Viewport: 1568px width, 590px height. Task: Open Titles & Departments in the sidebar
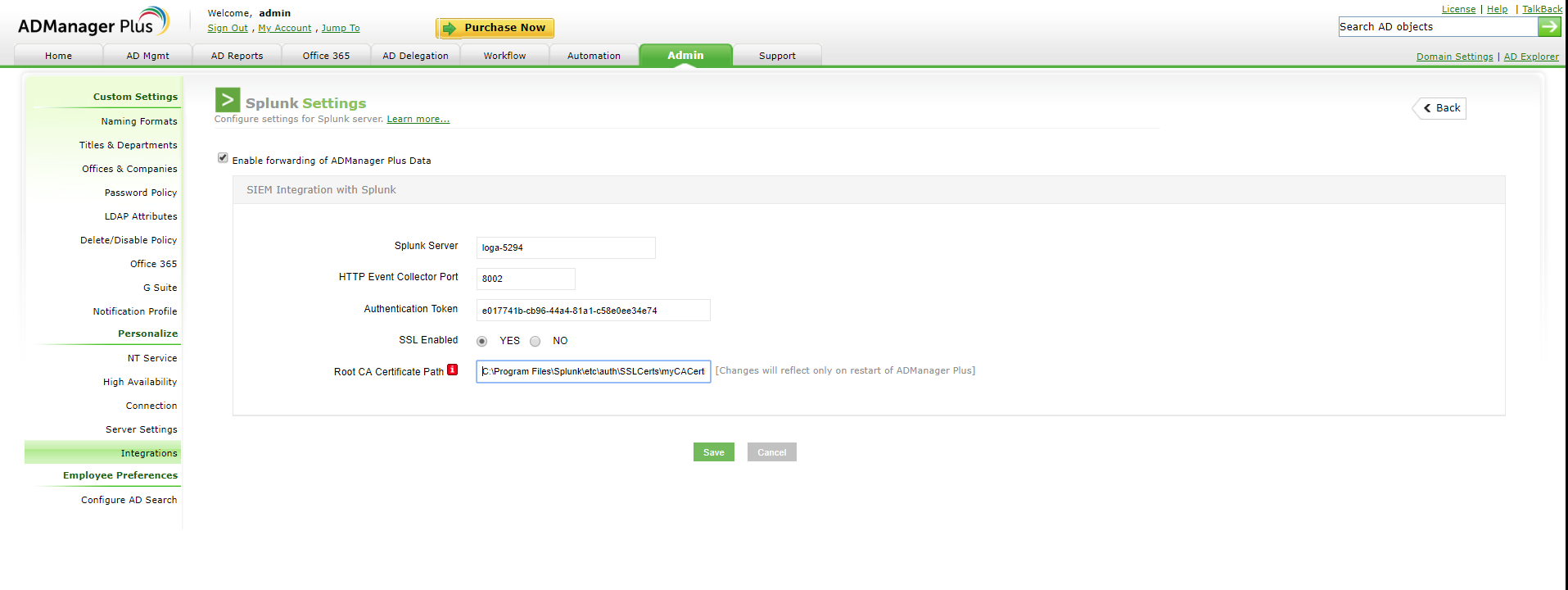(128, 145)
